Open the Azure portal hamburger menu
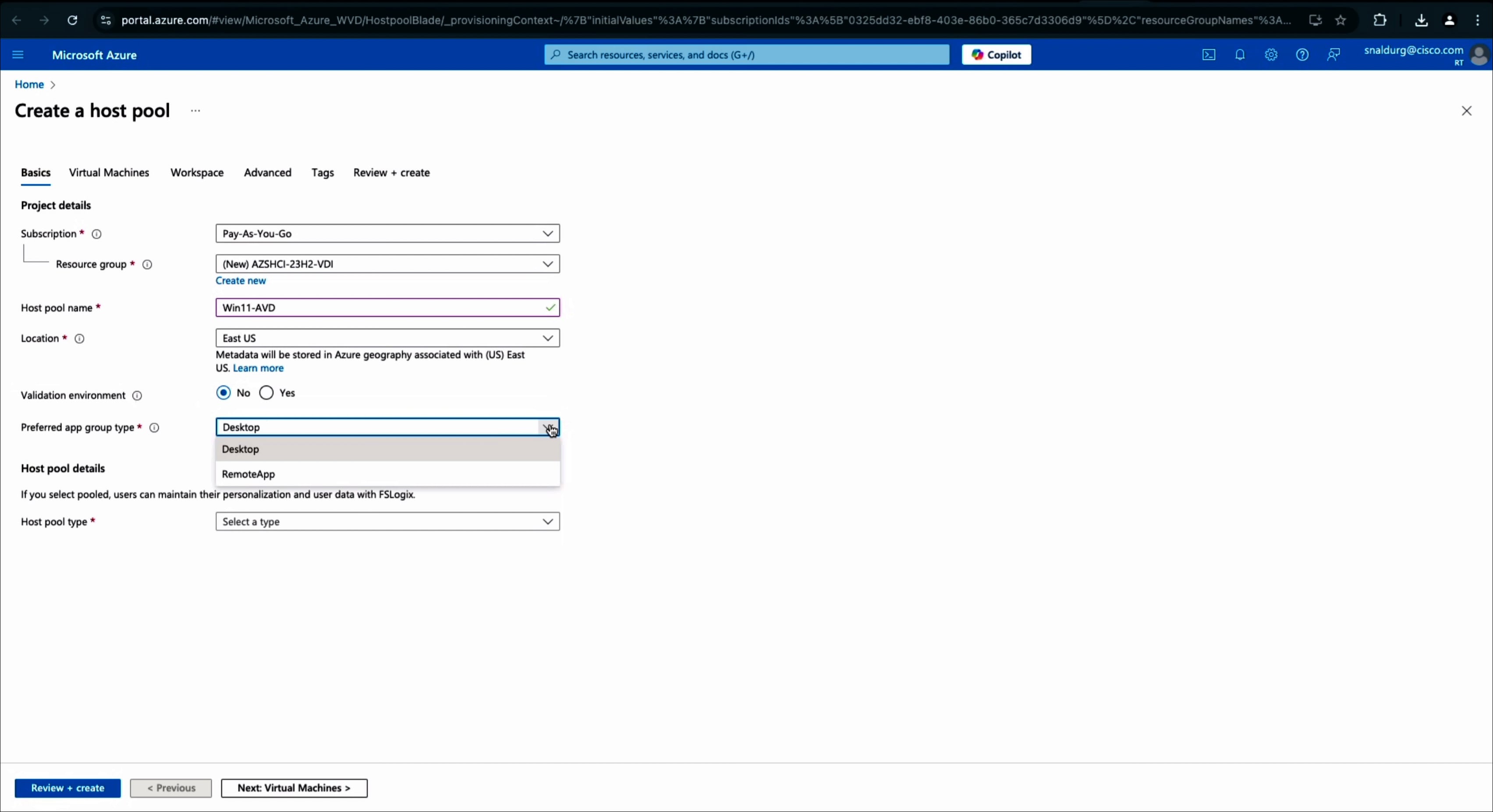 (x=18, y=55)
